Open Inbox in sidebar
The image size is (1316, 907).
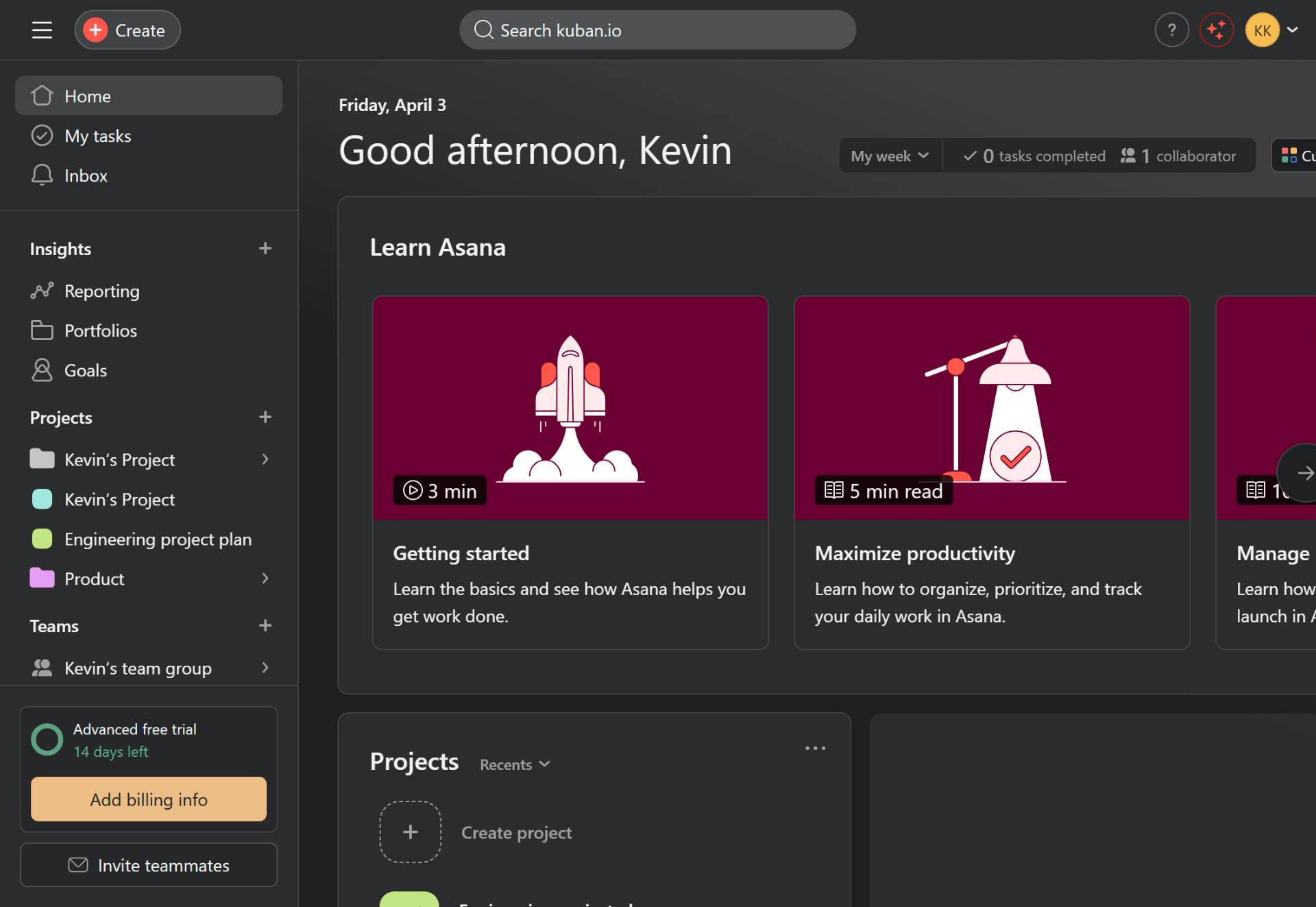(149, 176)
